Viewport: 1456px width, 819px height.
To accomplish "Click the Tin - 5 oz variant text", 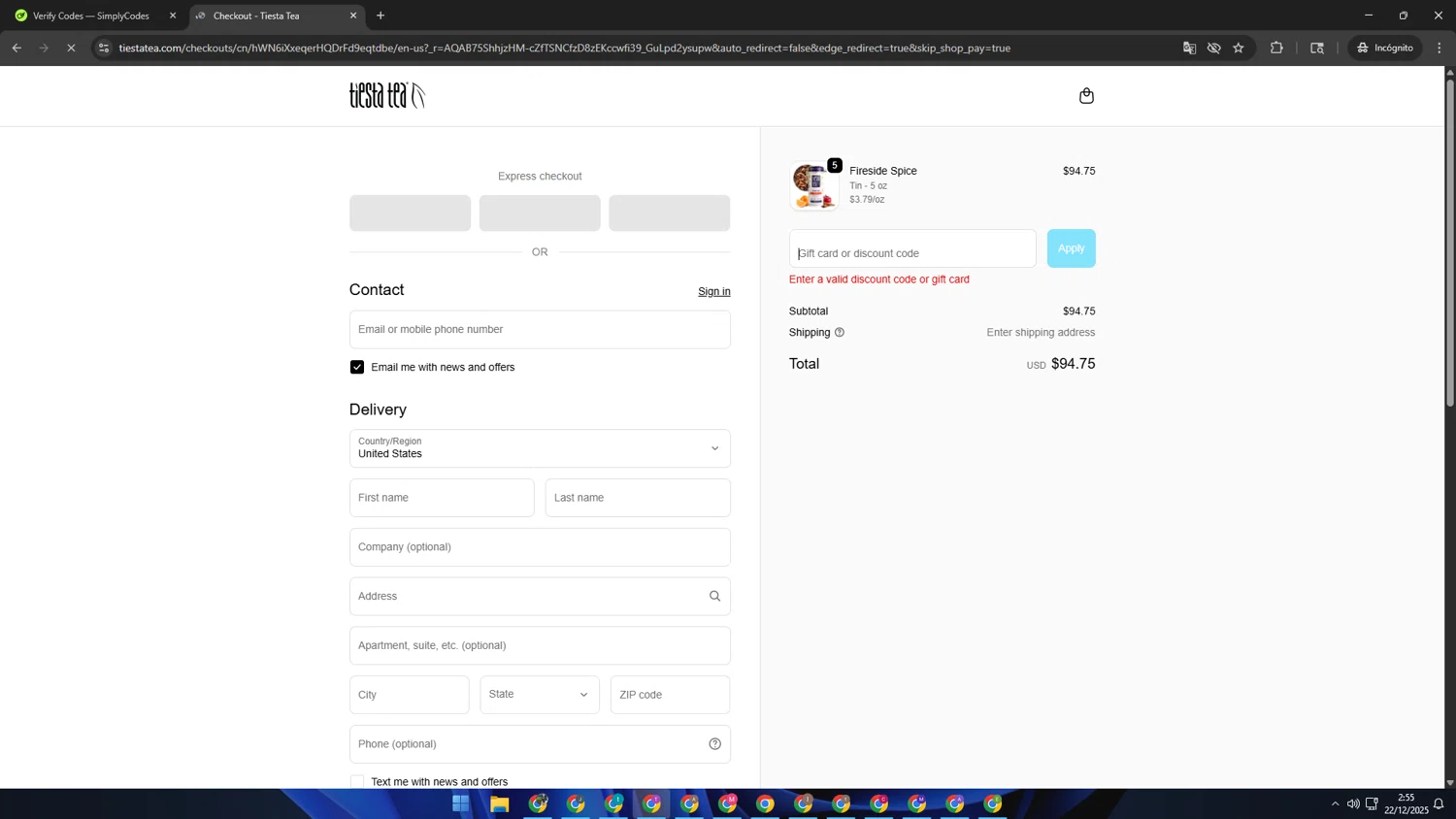I will tap(869, 185).
